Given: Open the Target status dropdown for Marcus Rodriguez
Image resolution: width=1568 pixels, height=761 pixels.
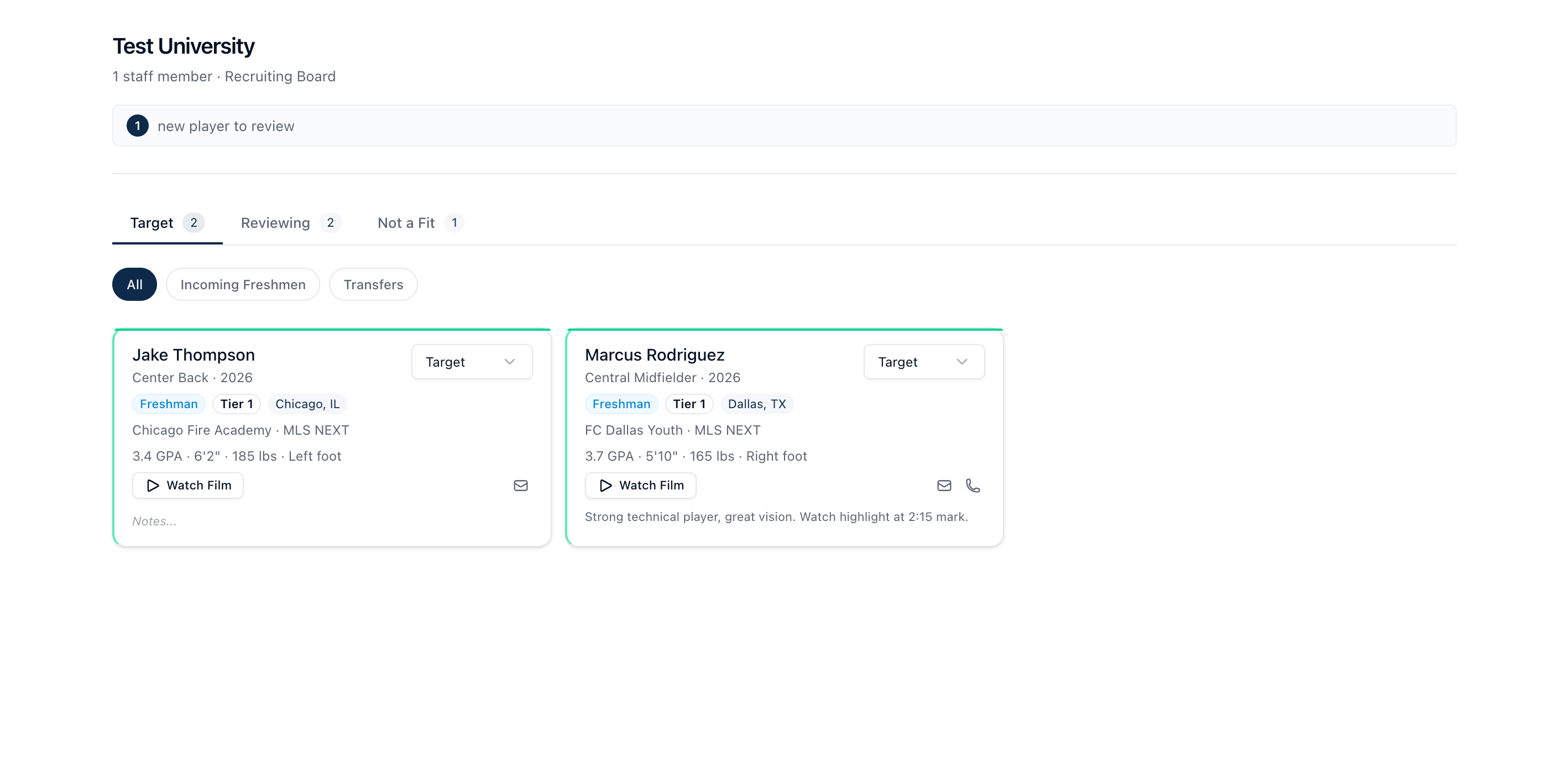Looking at the screenshot, I should [x=923, y=361].
